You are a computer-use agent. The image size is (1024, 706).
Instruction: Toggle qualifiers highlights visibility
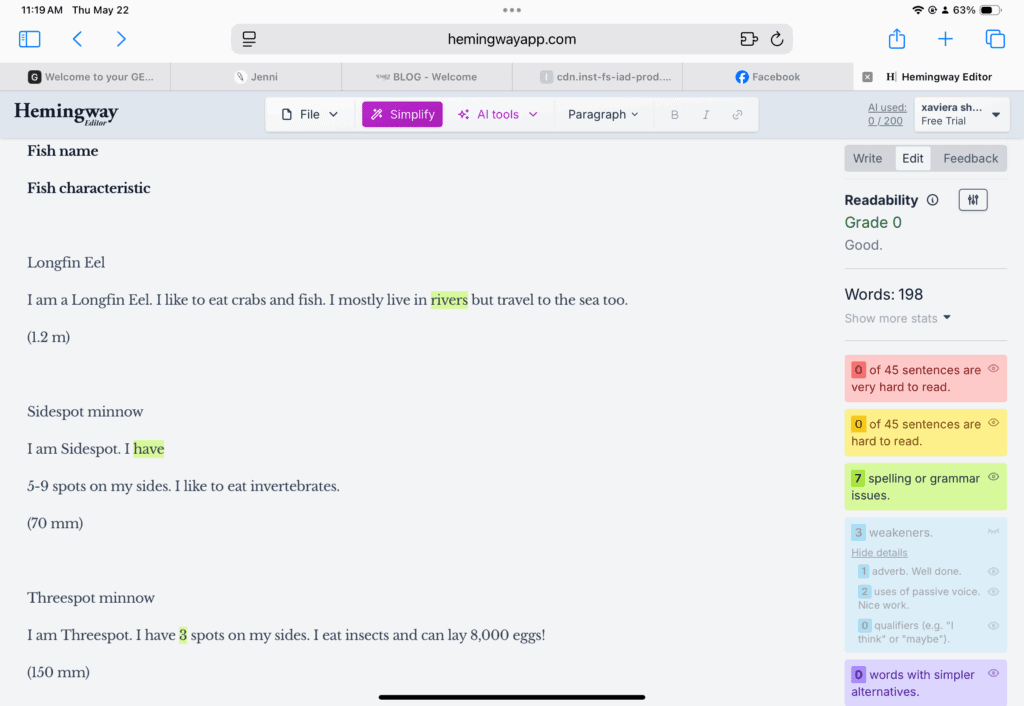993,625
